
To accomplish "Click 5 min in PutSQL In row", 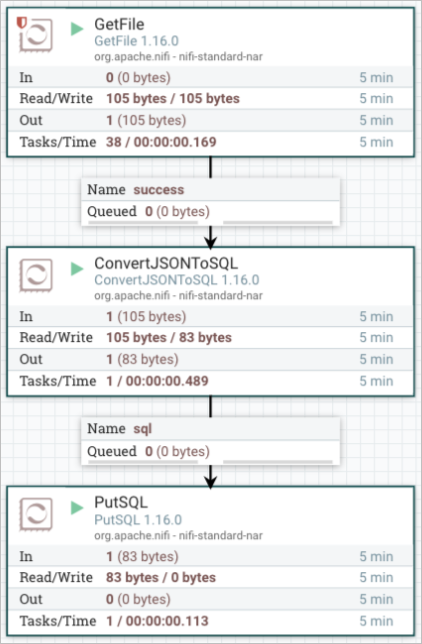I will tap(376, 557).
